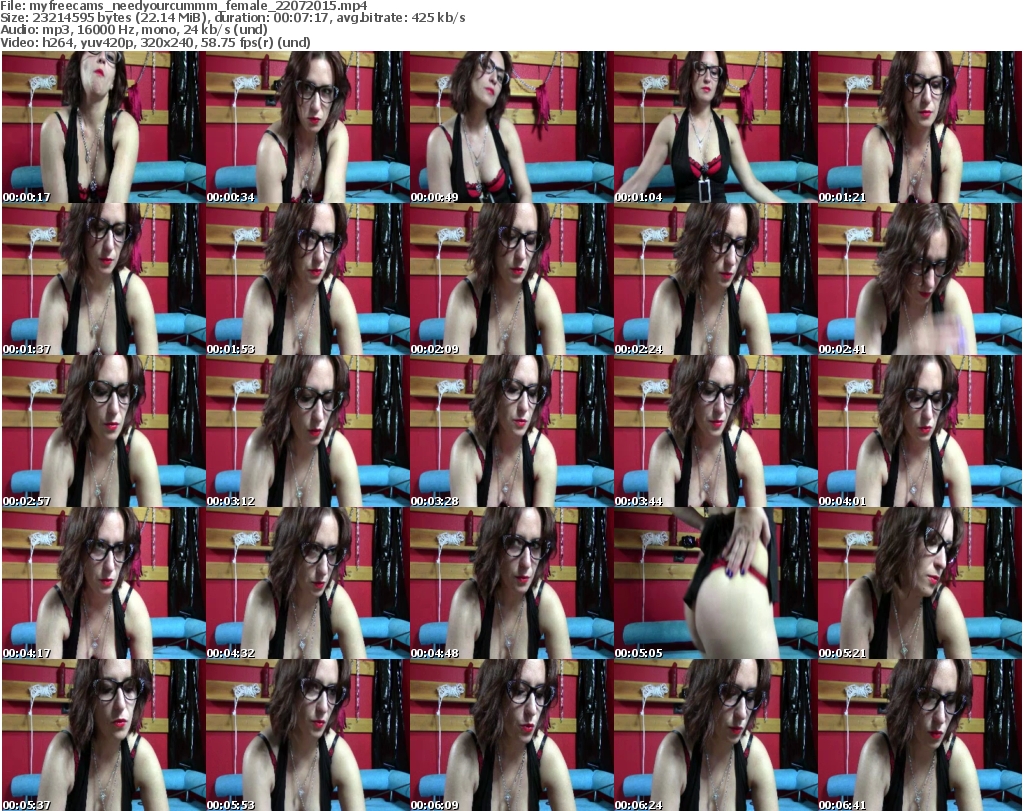Click the thumbnail timestamped 00:00:49
The width and height of the screenshot is (1024, 811).
(511, 127)
